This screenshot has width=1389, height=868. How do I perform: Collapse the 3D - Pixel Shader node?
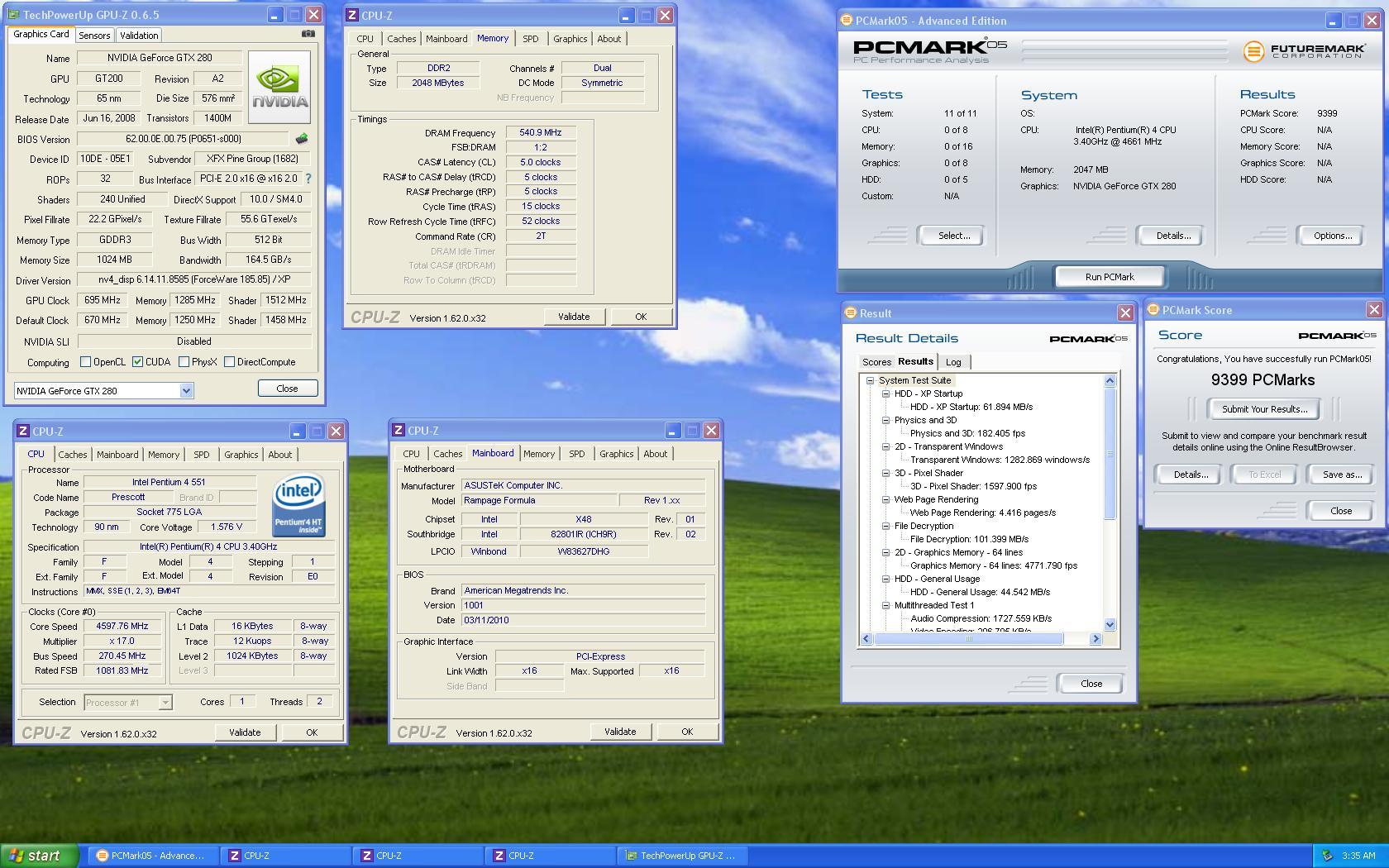(x=885, y=473)
